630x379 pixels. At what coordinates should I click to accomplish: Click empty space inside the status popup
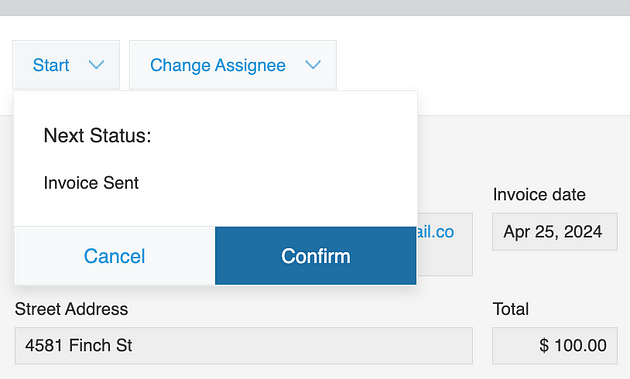click(x=281, y=159)
